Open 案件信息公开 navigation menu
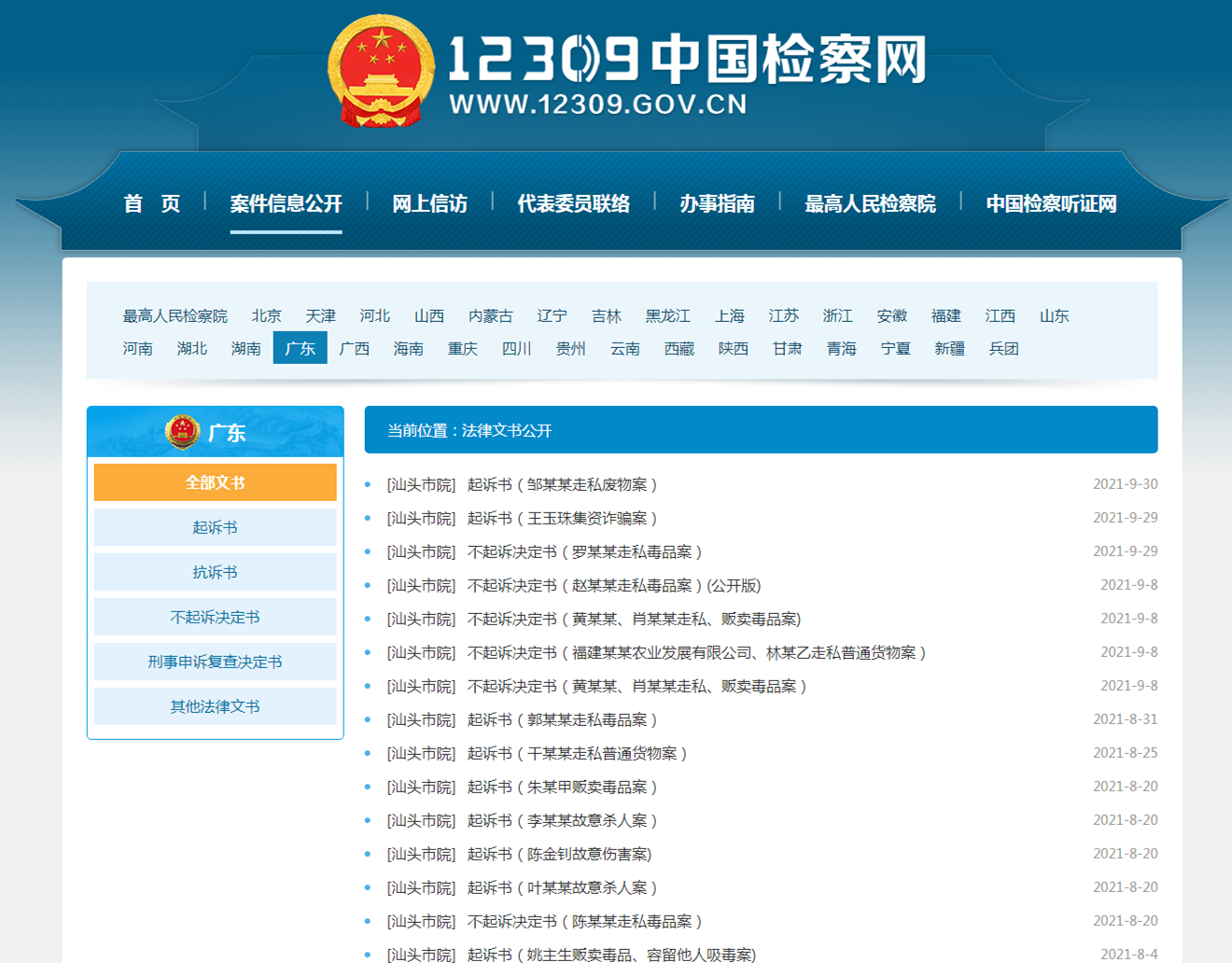Viewport: 1232px width, 963px height. tap(286, 203)
